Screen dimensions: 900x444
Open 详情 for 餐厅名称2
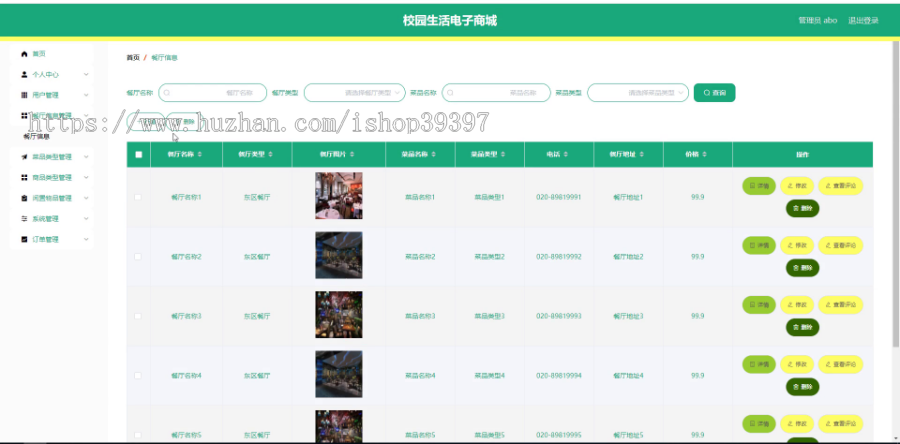[759, 246]
